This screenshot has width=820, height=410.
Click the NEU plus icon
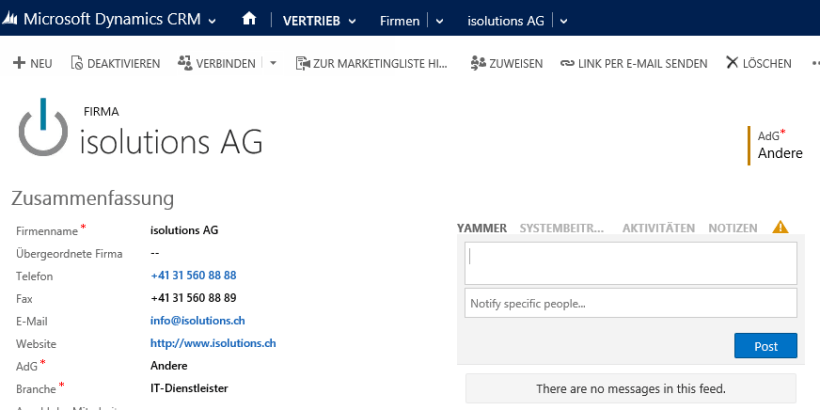(x=19, y=63)
